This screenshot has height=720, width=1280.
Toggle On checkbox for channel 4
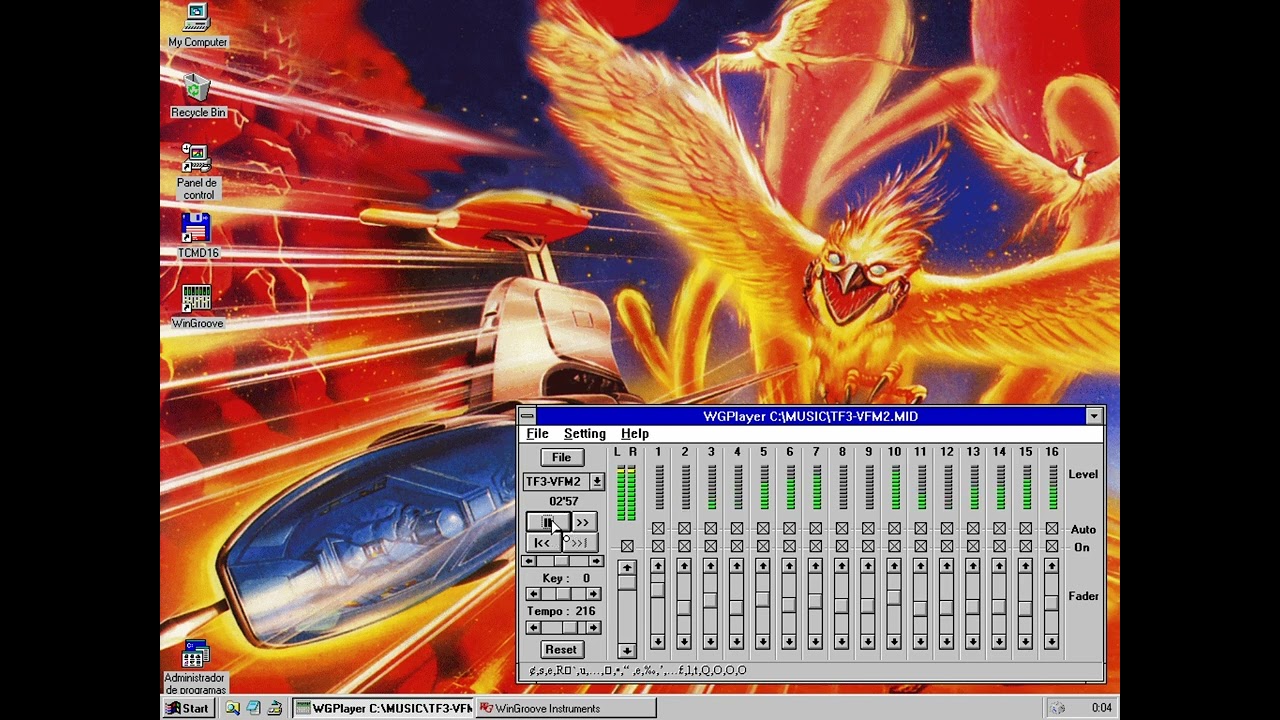pyautogui.click(x=736, y=546)
